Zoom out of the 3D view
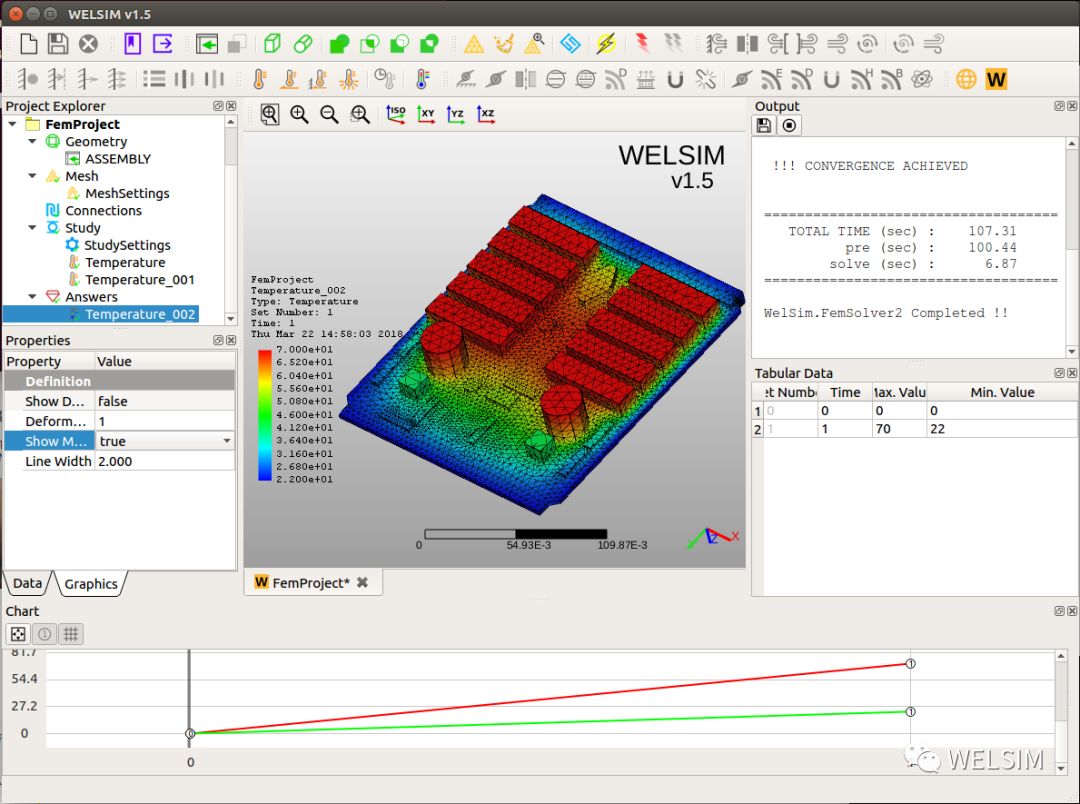The image size is (1080, 804). pyautogui.click(x=329, y=114)
